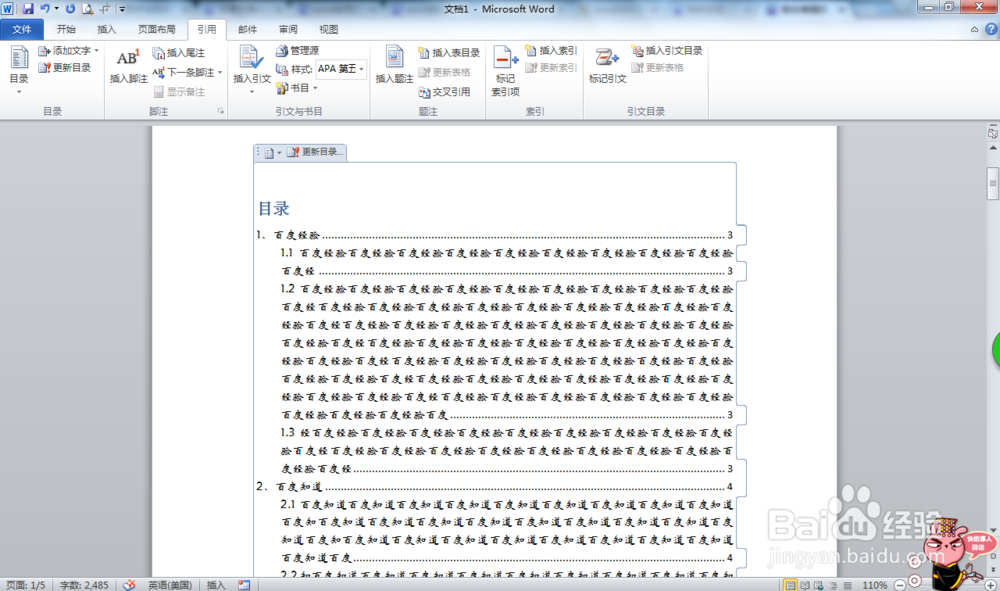Open the 脚注 group dialog launcher
Image resolution: width=1000 pixels, height=591 pixels.
click(221, 111)
